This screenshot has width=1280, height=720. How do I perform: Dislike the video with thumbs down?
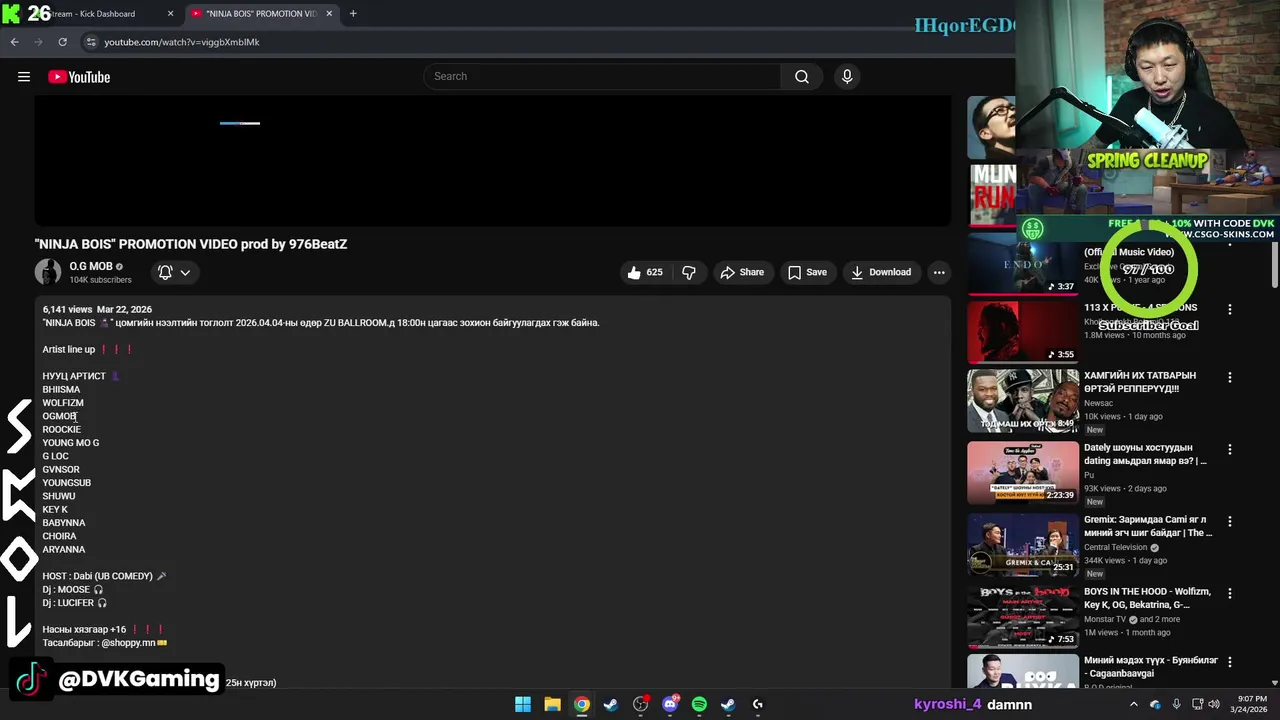coord(689,272)
